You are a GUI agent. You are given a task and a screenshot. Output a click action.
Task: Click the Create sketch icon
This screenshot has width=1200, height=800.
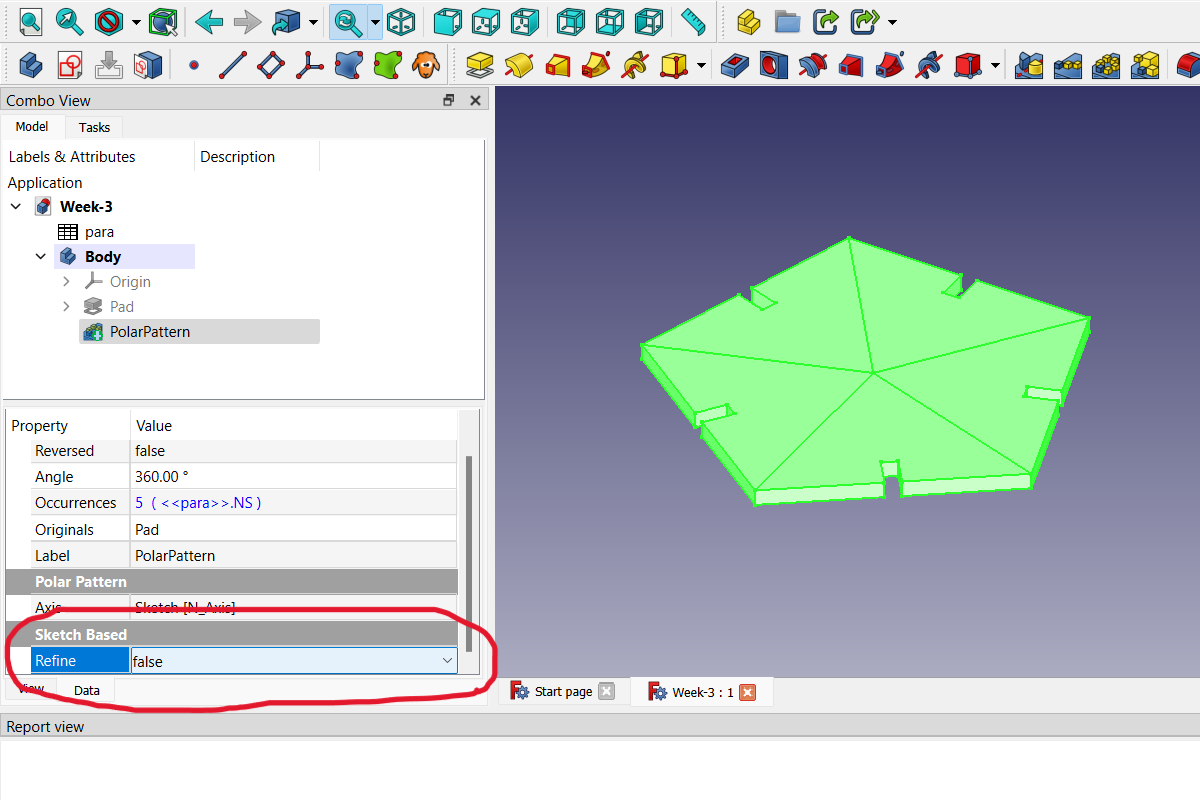tap(69, 66)
